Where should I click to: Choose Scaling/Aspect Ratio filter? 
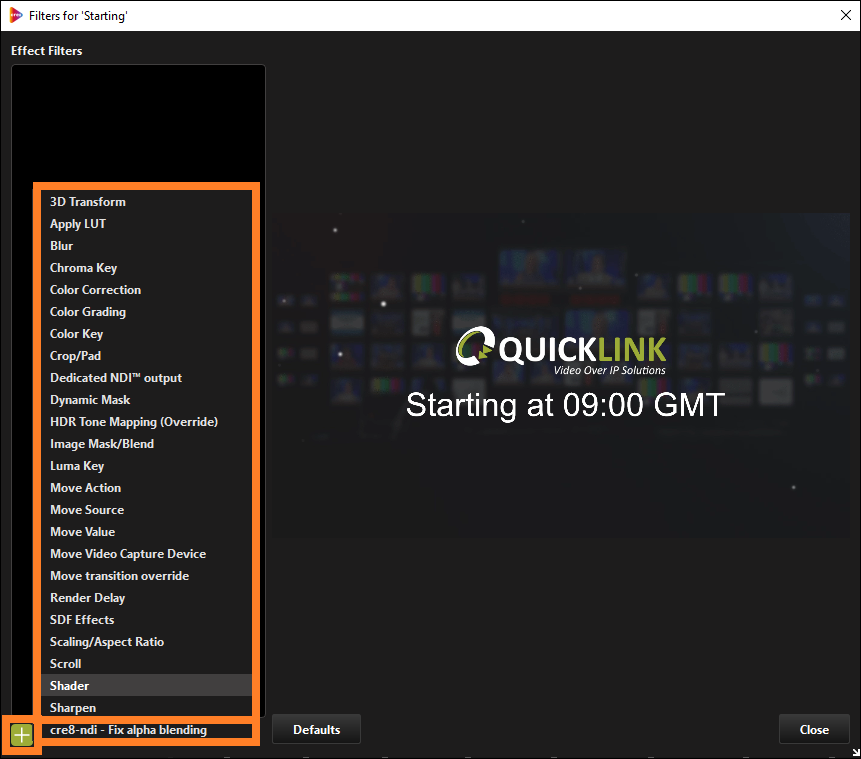coord(146,641)
